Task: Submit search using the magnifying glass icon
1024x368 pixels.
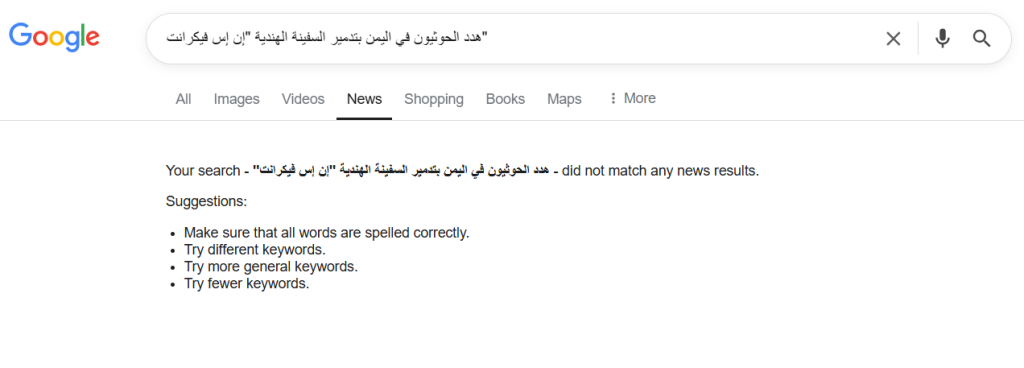Action: click(982, 38)
